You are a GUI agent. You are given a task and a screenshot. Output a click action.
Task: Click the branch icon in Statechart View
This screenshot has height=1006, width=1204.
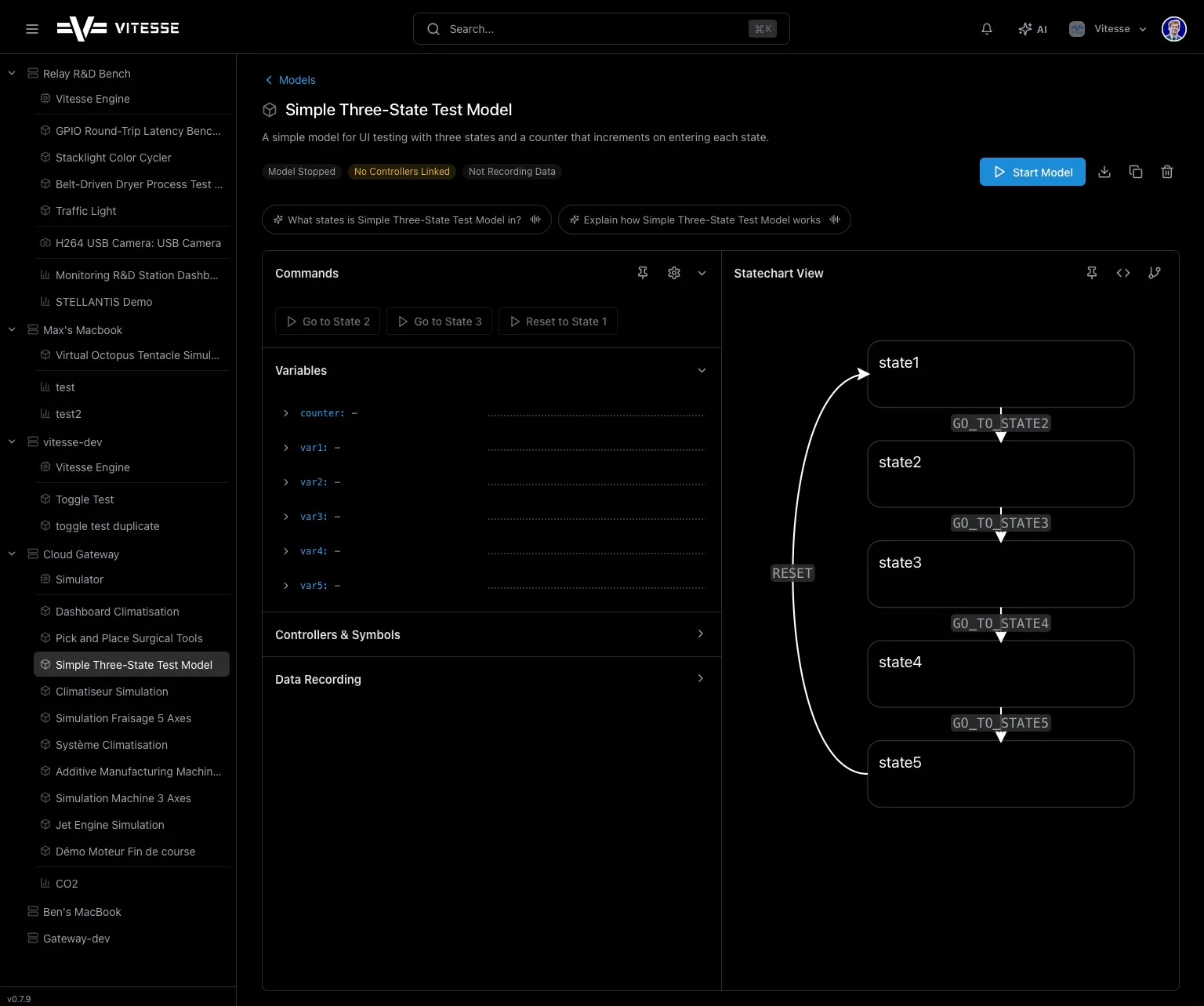pos(1155,273)
